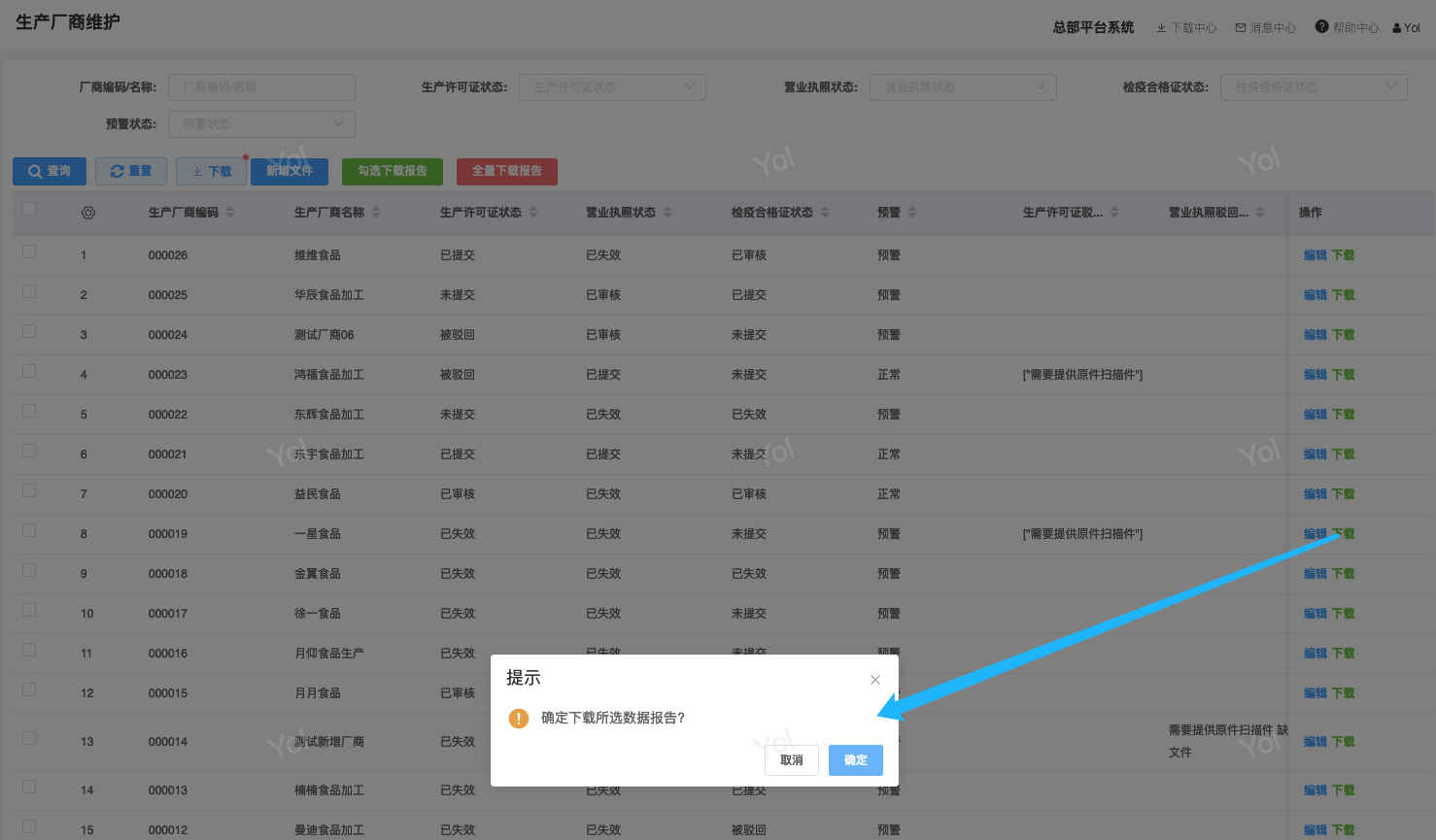Image resolution: width=1436 pixels, height=840 pixels.
Task: Open the 检疫合格证状态 filter dropdown
Action: click(1314, 87)
